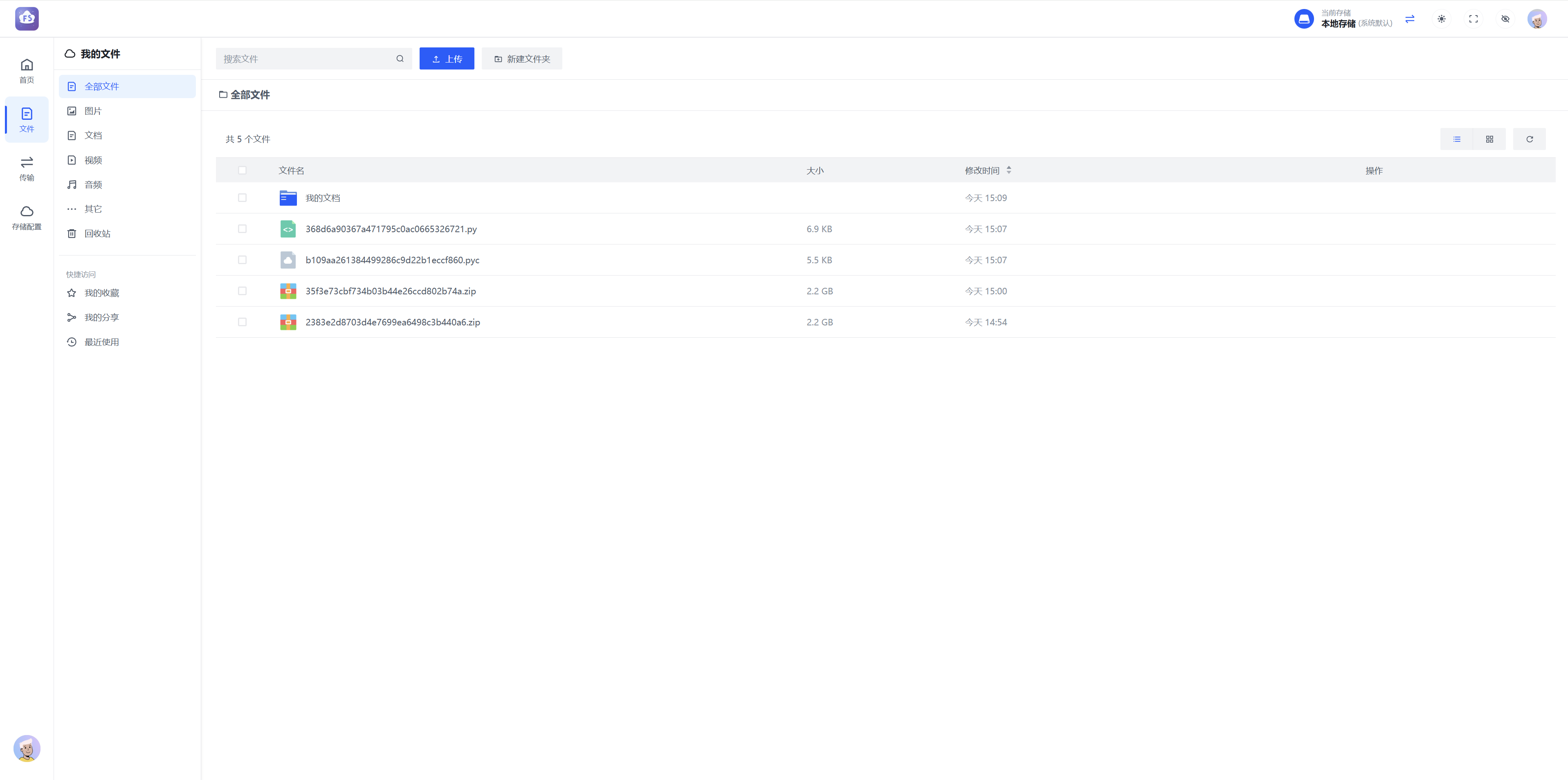Viewport: 1568px width, 780px height.
Task: Click the blue 上传 upload button
Action: pyautogui.click(x=446, y=58)
